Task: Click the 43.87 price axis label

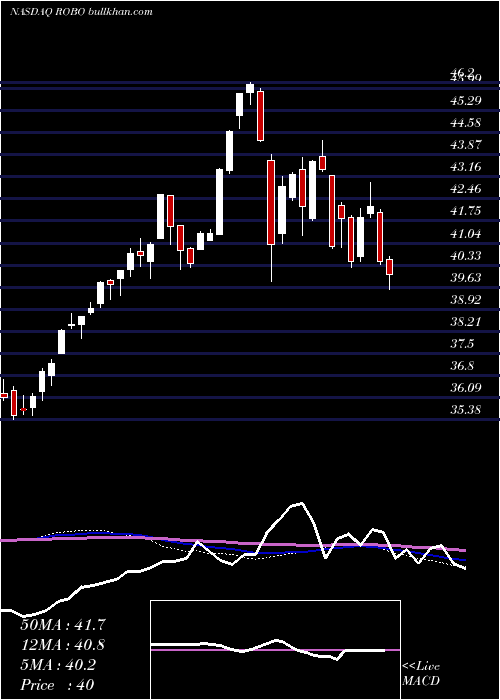Action: pyautogui.click(x=466, y=145)
